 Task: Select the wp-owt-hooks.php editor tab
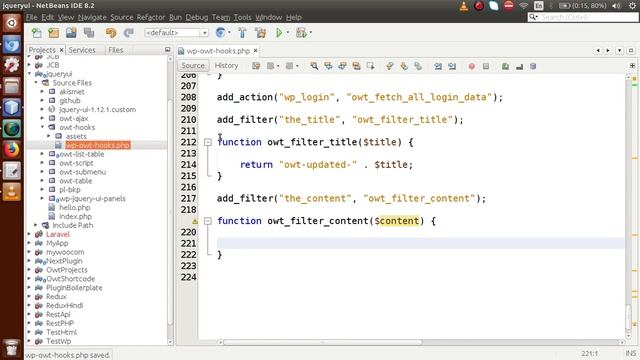[x=218, y=51]
